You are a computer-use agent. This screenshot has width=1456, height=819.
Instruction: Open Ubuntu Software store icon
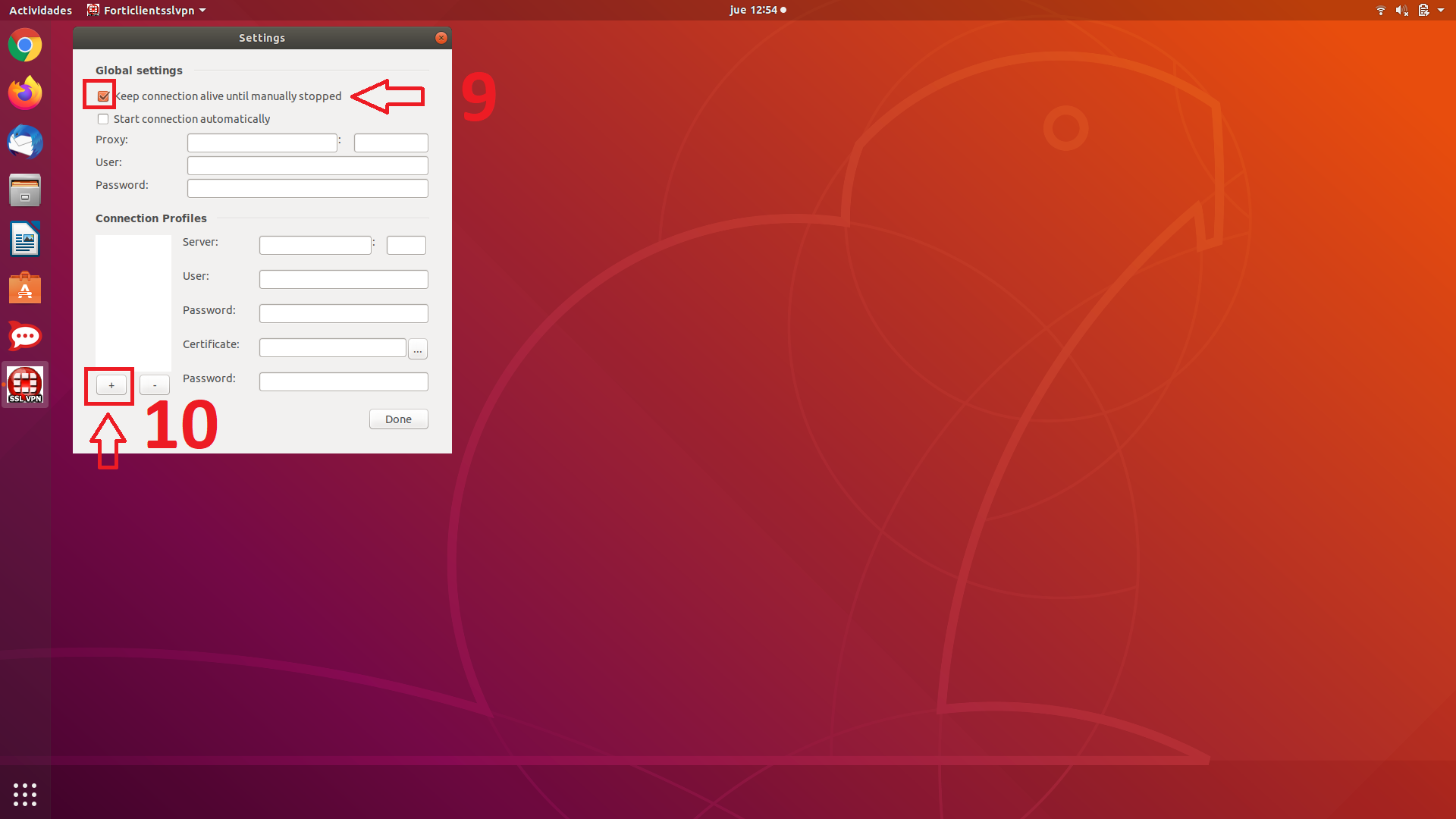click(25, 288)
